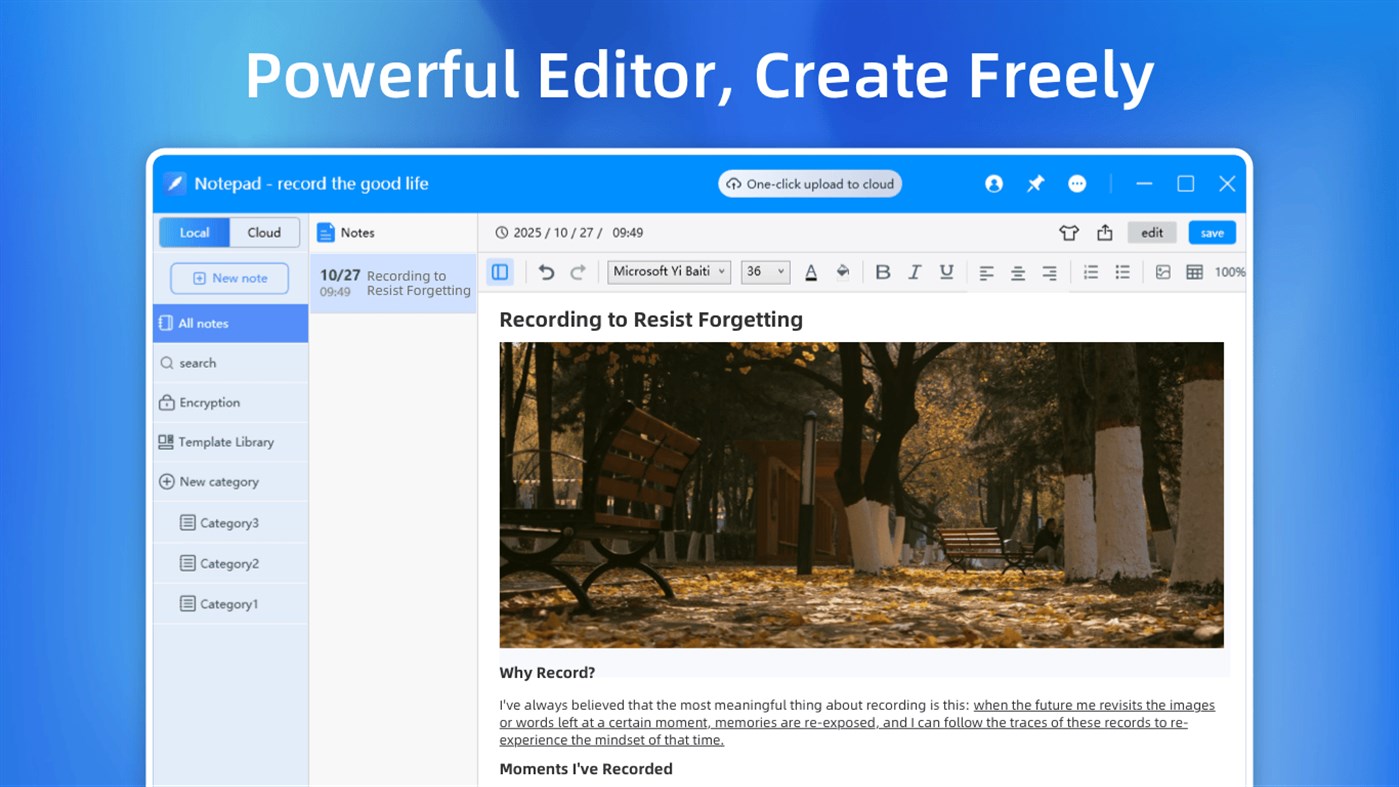
Task: Insert a table using the table icon
Action: (x=1195, y=271)
